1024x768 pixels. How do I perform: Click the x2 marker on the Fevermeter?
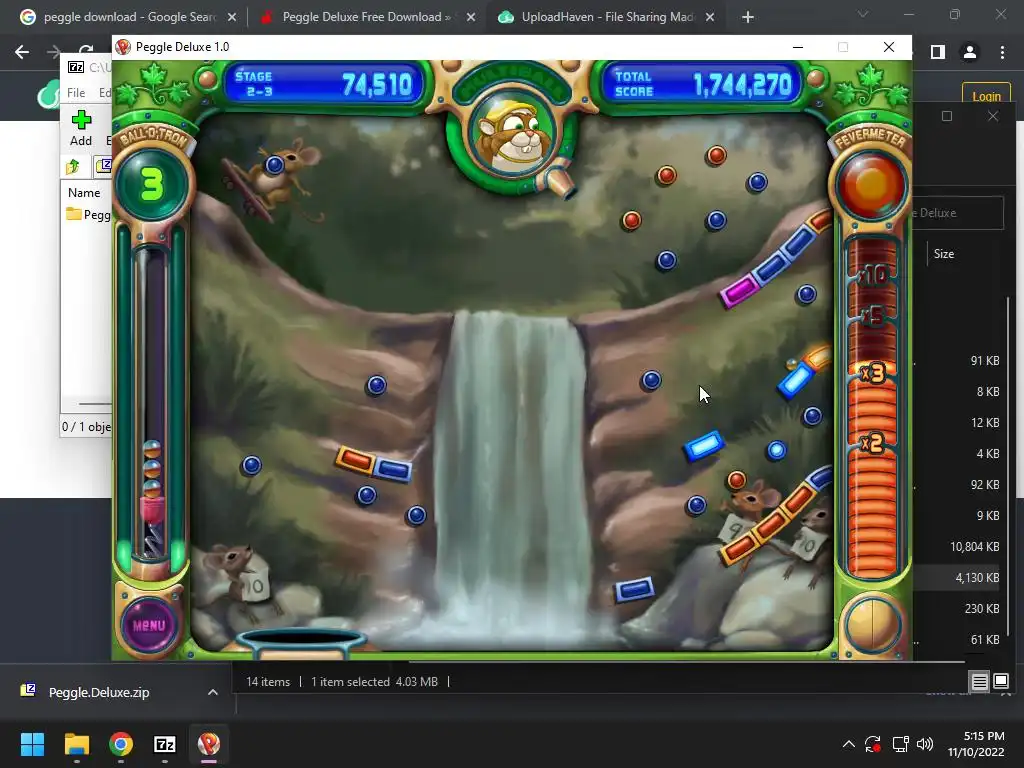pos(873,443)
